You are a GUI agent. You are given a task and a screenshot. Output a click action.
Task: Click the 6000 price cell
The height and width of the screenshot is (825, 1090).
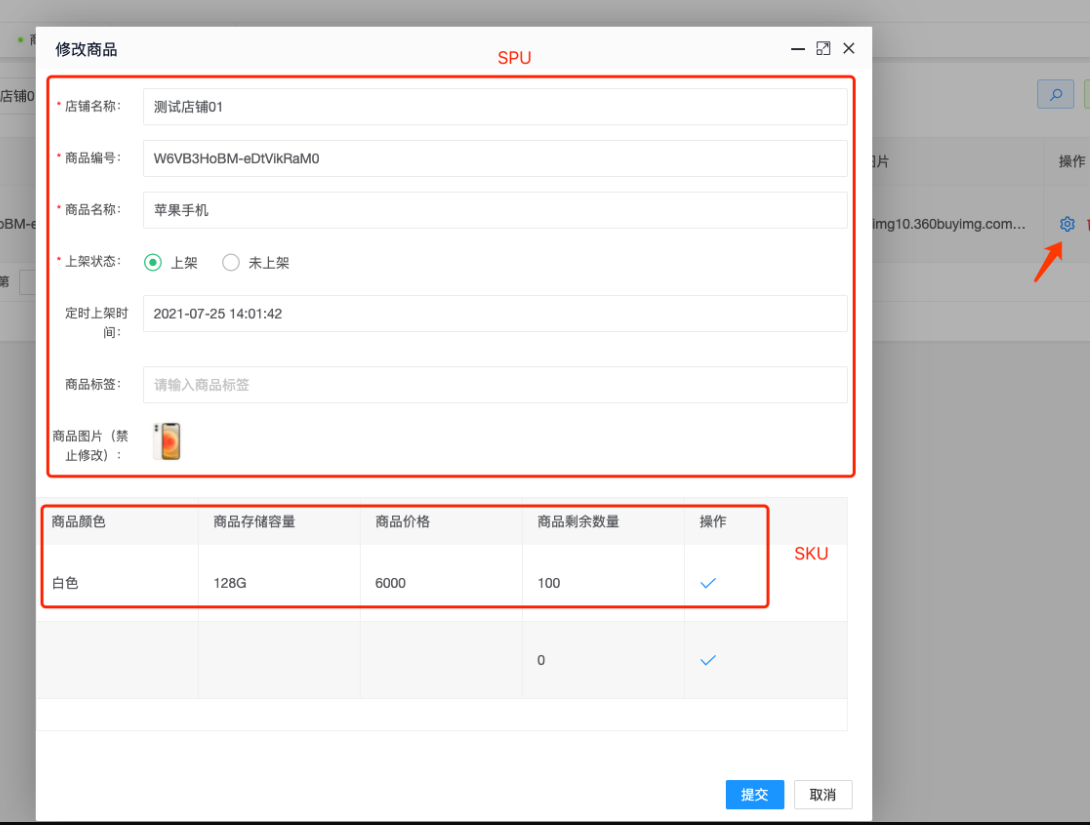(x=441, y=583)
